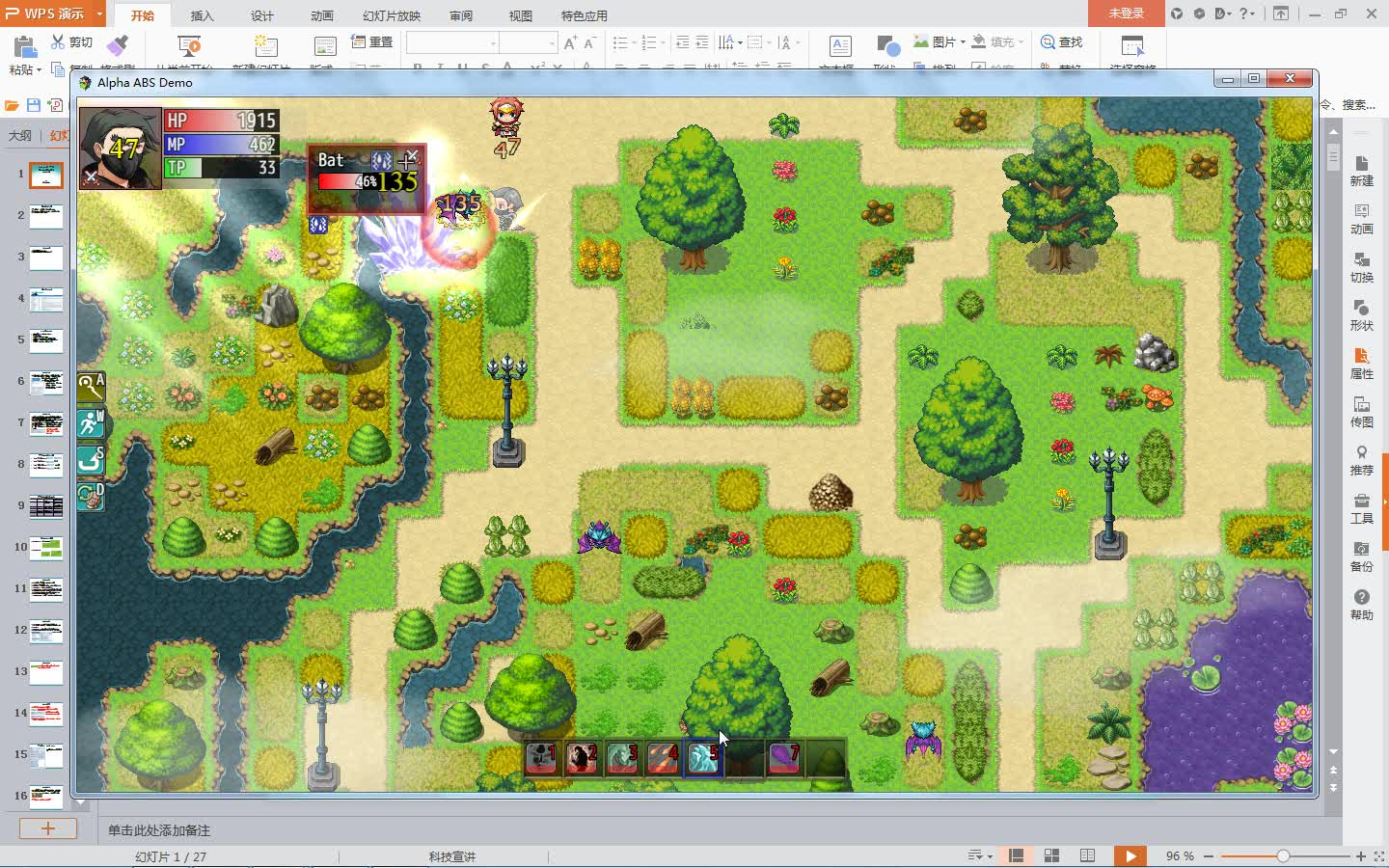The width and height of the screenshot is (1389, 868).
Task: Start slideshow with the play button
Action: [x=1130, y=855]
